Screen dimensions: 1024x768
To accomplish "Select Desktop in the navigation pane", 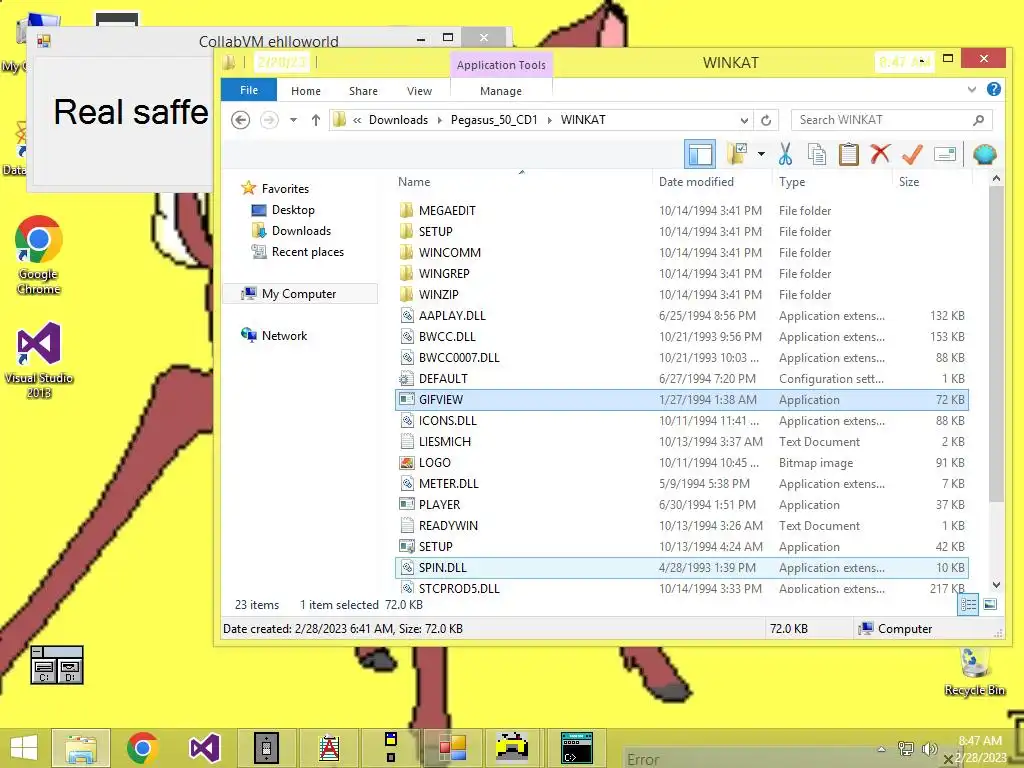I will [x=283, y=210].
